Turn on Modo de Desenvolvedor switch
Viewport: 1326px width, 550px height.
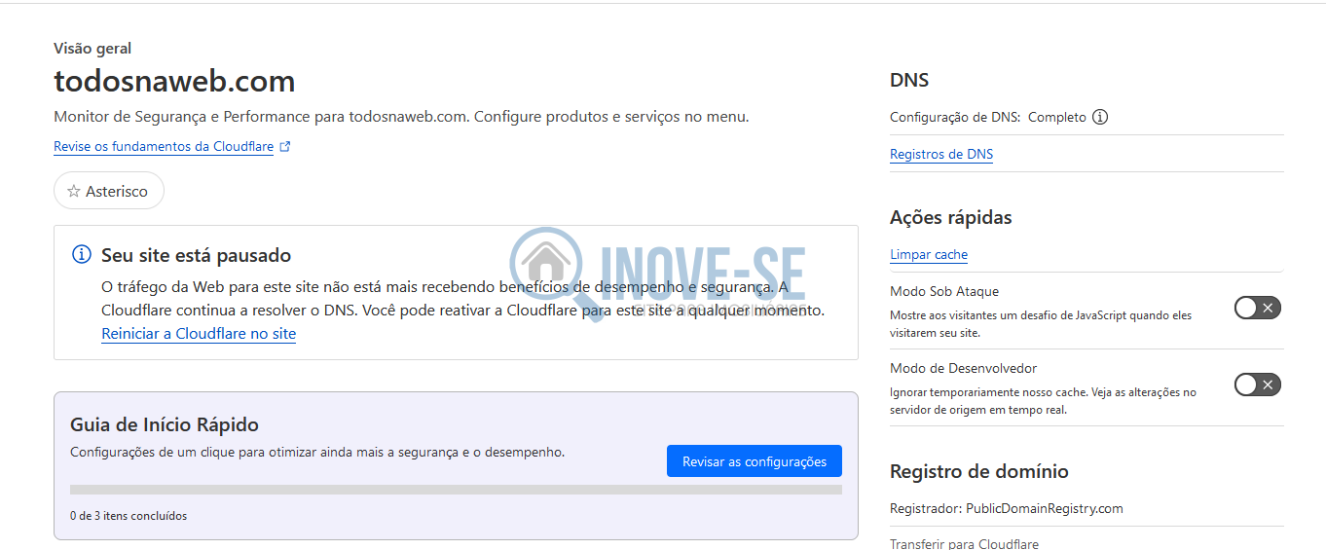pyautogui.click(x=1257, y=385)
